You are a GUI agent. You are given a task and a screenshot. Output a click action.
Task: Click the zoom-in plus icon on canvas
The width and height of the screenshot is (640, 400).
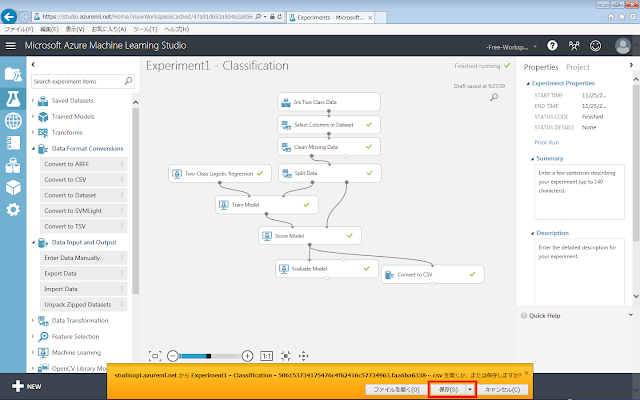tap(247, 355)
